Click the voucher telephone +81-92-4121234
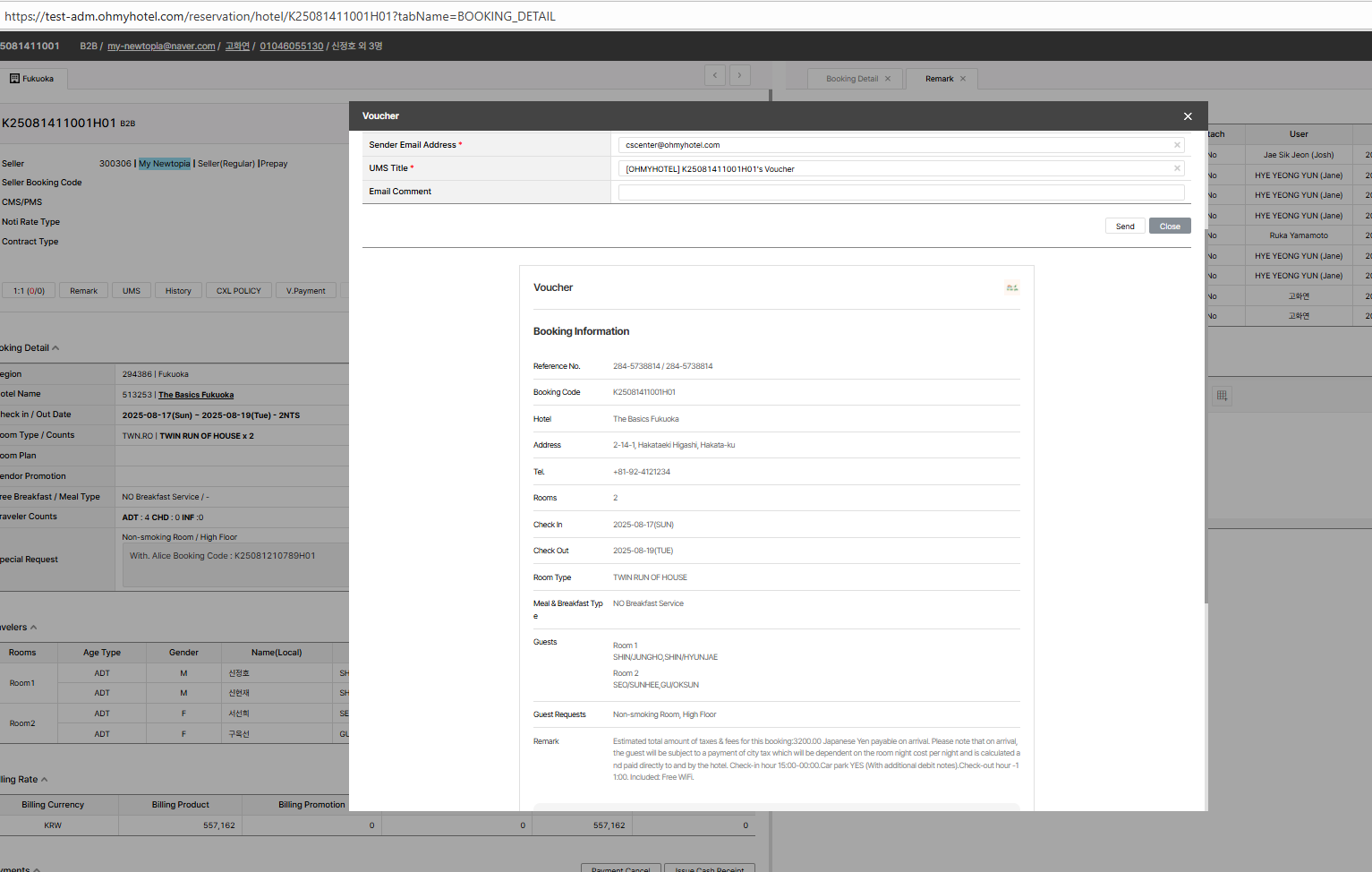This screenshot has height=872, width=1372. tap(642, 472)
